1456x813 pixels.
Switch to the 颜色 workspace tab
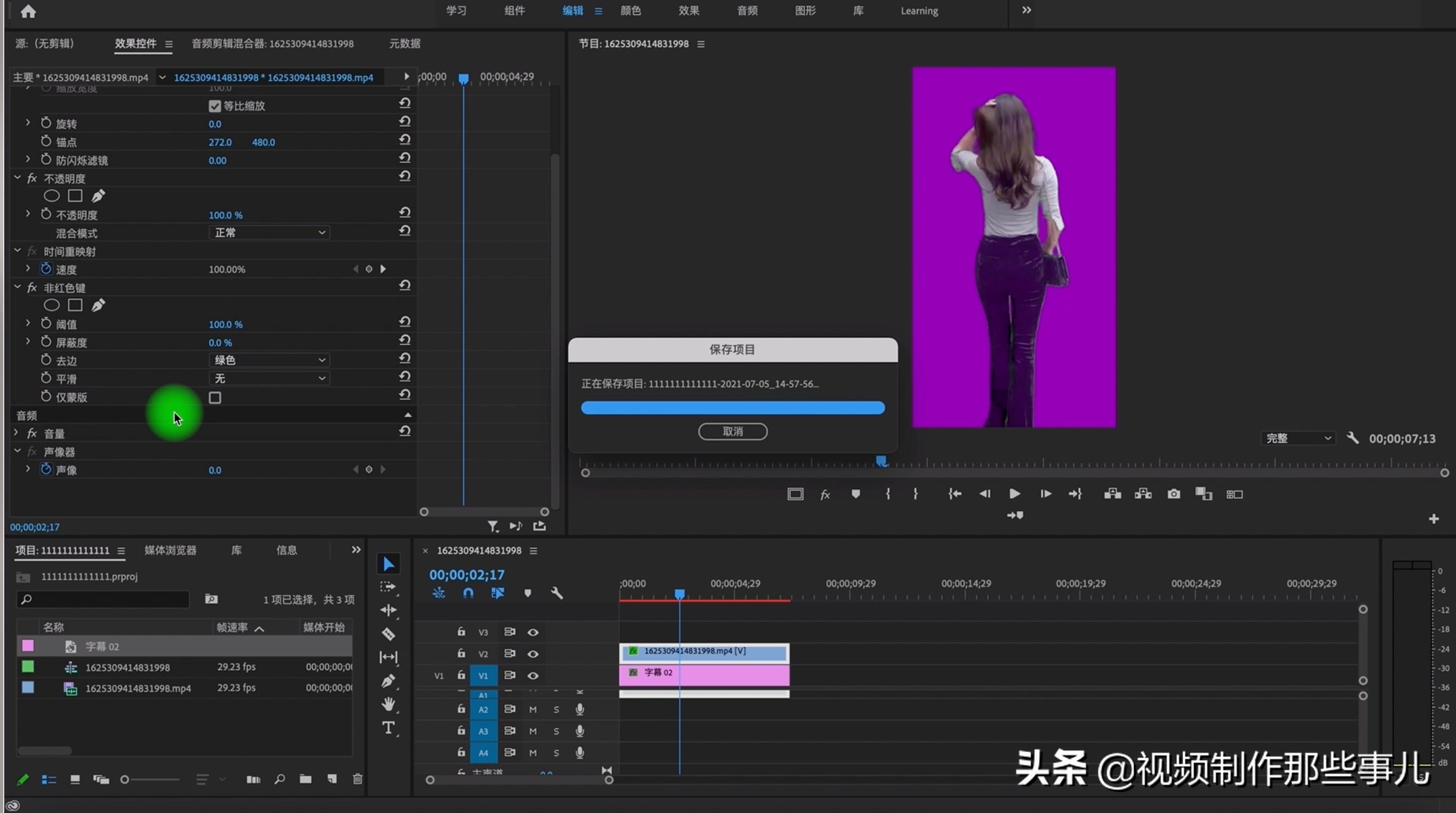coord(630,11)
